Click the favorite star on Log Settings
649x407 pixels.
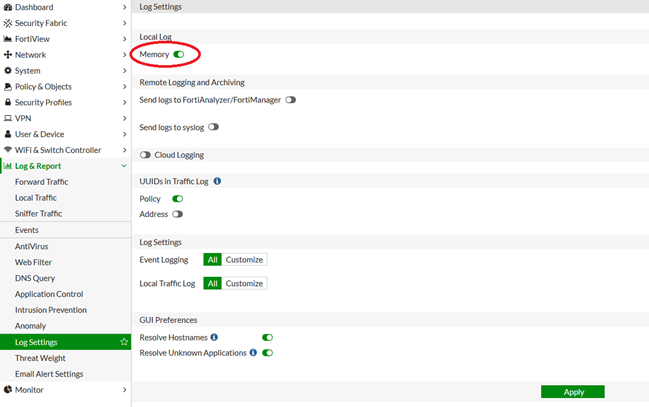tap(124, 342)
